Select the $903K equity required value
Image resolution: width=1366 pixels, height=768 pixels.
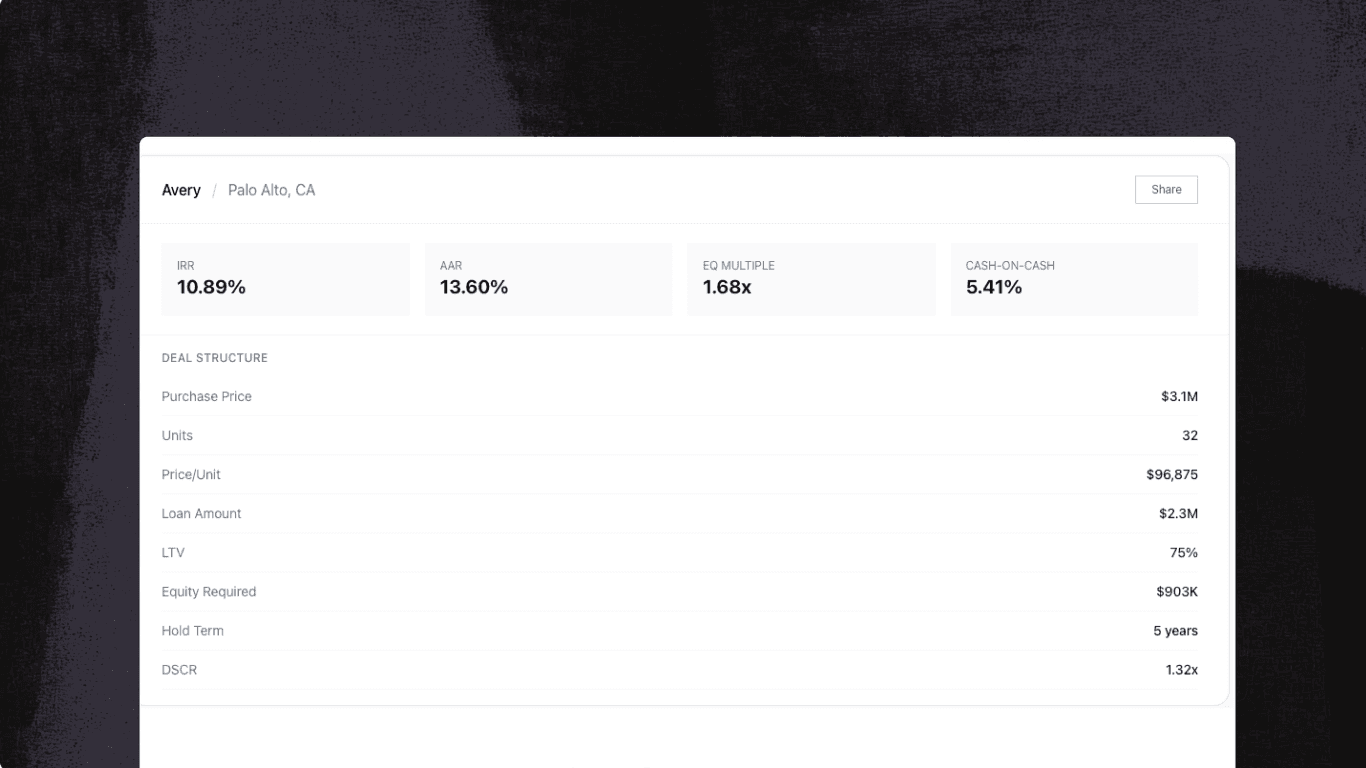click(x=1177, y=592)
